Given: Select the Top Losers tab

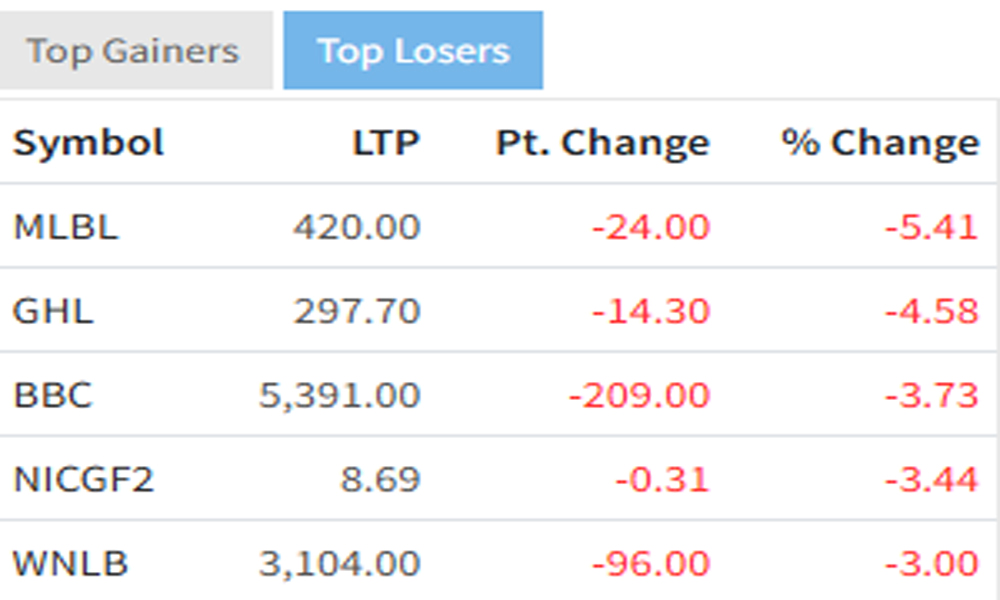Looking at the screenshot, I should [413, 51].
